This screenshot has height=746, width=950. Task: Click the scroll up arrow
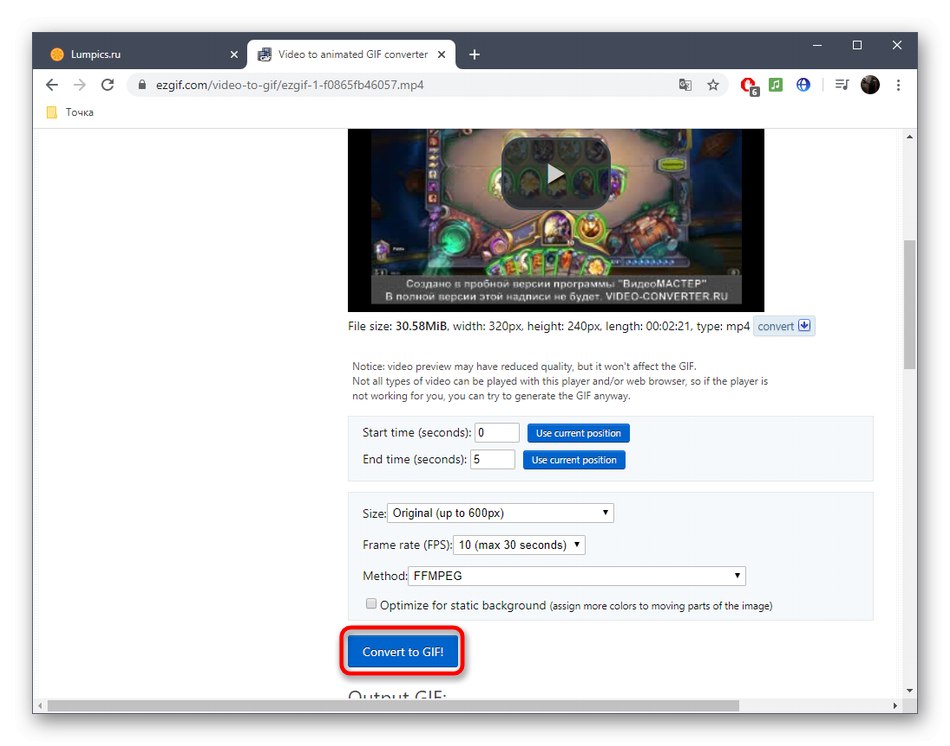tap(909, 137)
